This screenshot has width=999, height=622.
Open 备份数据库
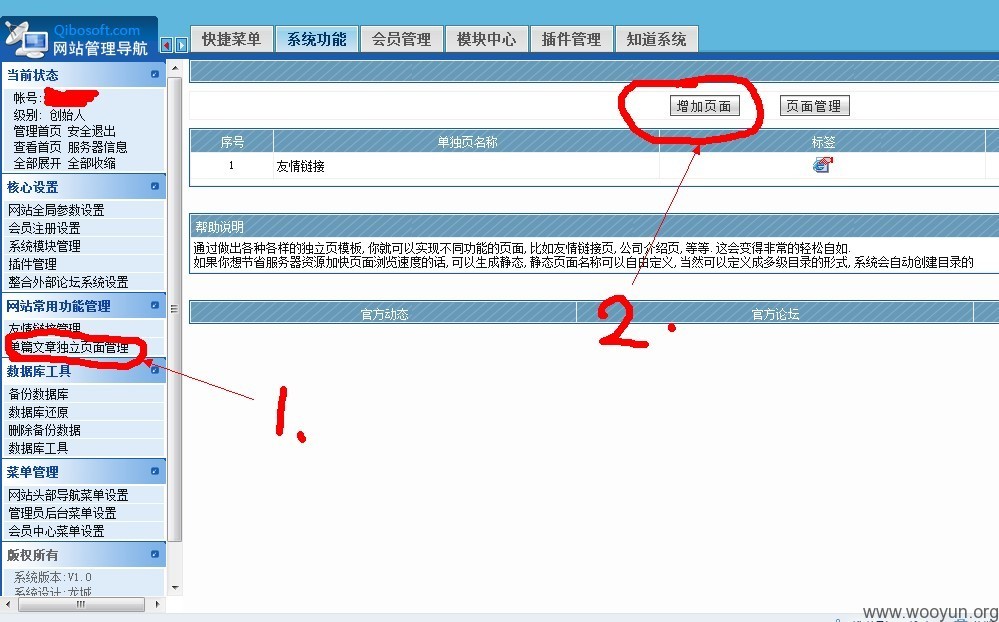38,394
